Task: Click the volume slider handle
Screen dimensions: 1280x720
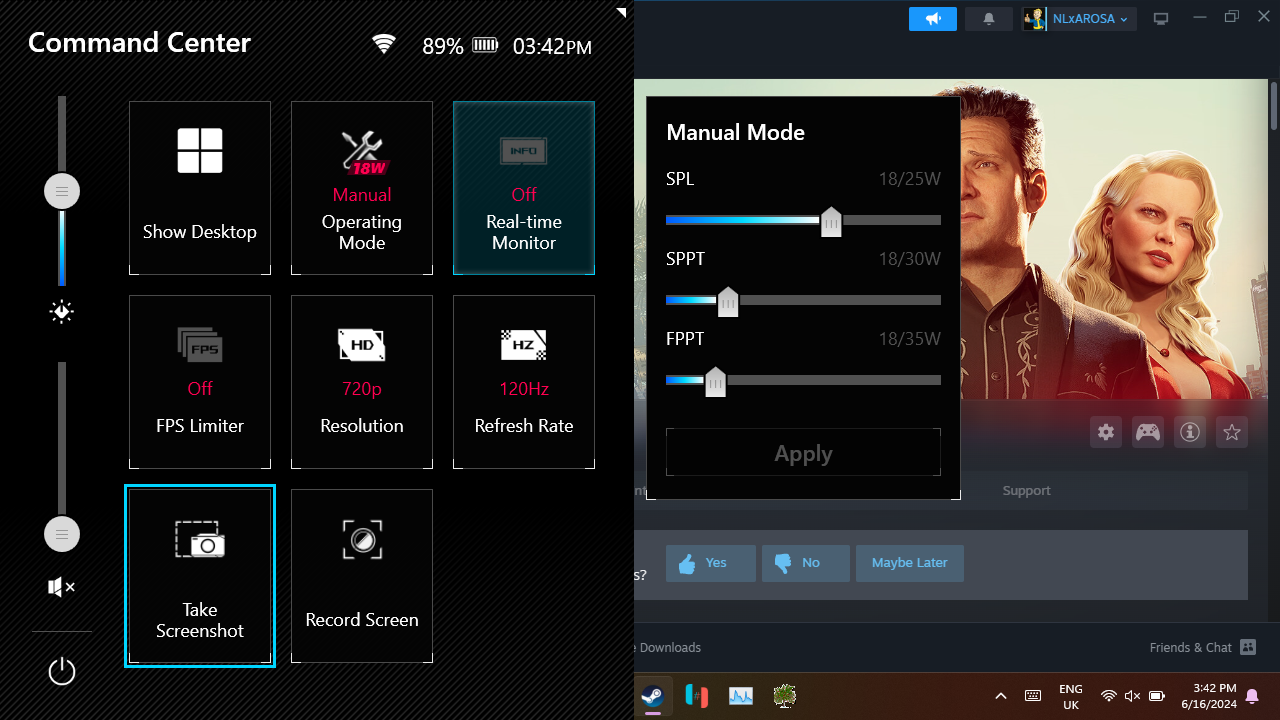Action: click(62, 534)
